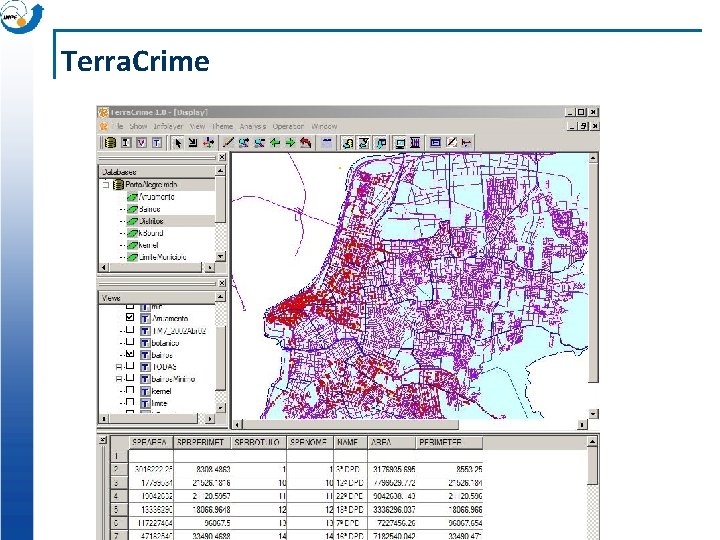Image resolution: width=720 pixels, height=540 pixels.
Task: Enable the kernel theme checkbox
Action: coord(129,391)
